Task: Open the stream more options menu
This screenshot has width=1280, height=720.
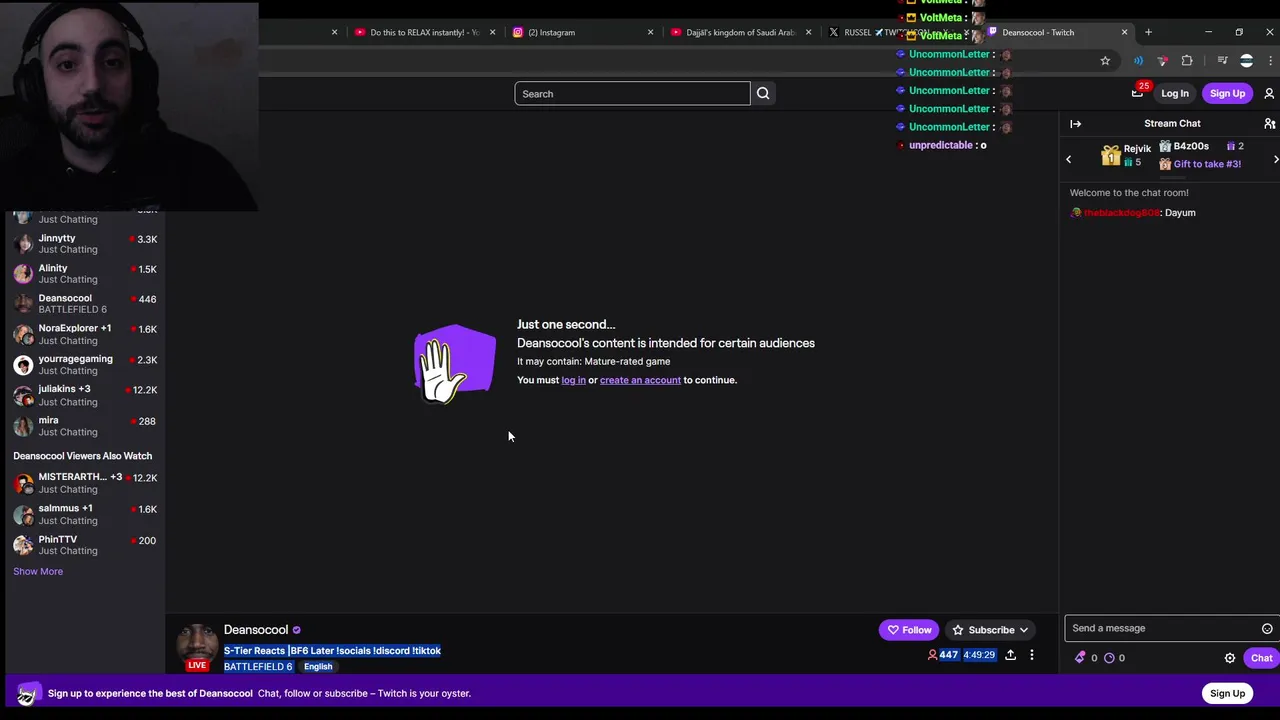Action: [x=1032, y=655]
